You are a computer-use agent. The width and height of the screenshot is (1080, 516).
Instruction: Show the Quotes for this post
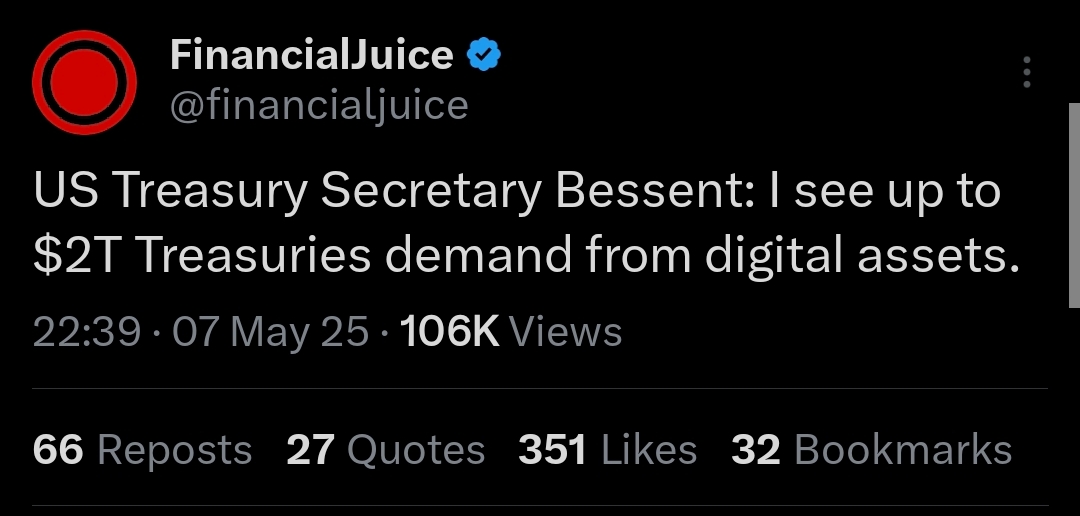(416, 451)
